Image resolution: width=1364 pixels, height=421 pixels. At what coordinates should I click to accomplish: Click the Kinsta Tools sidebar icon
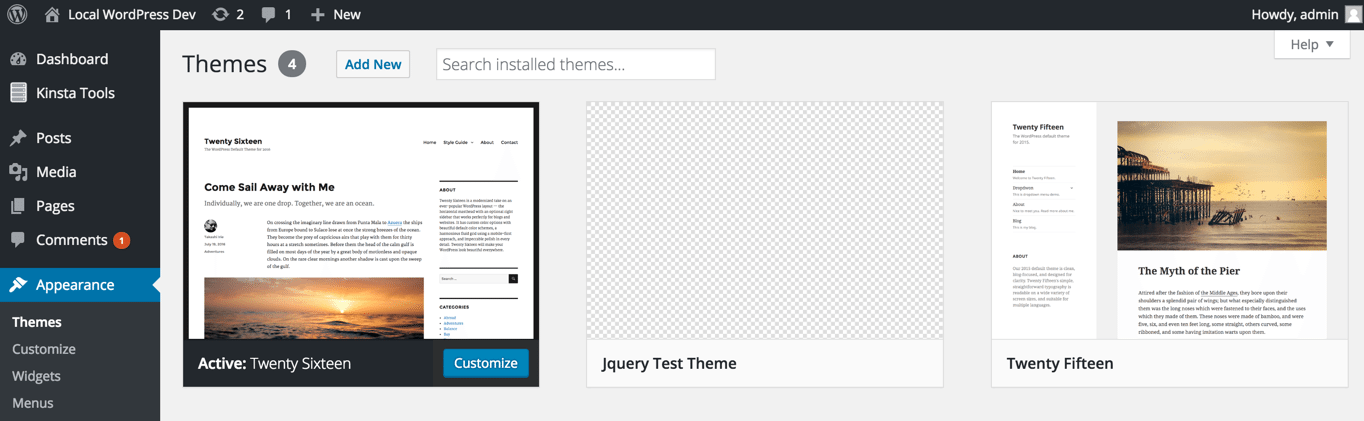(18, 93)
